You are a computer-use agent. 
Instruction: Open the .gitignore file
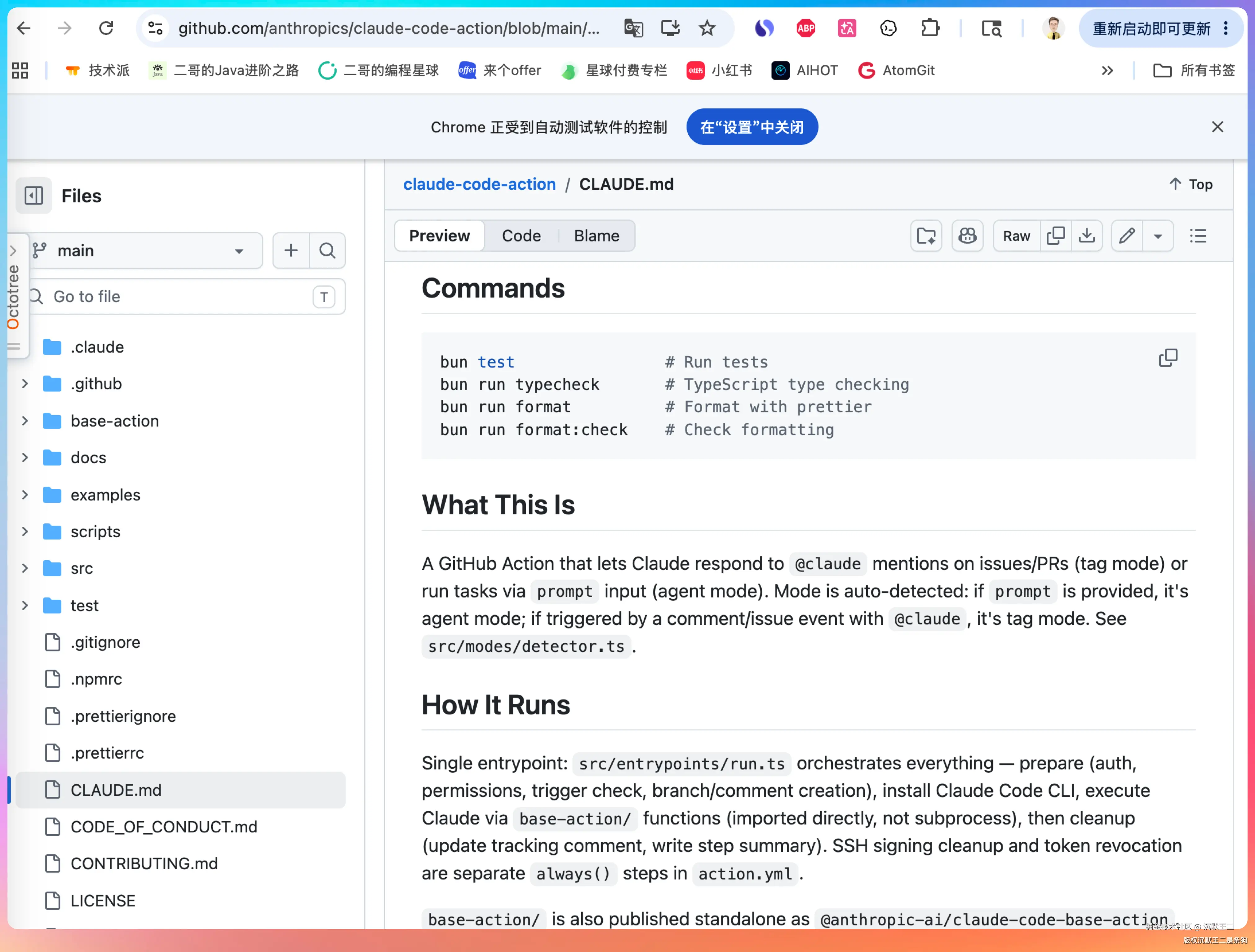[x=105, y=642]
